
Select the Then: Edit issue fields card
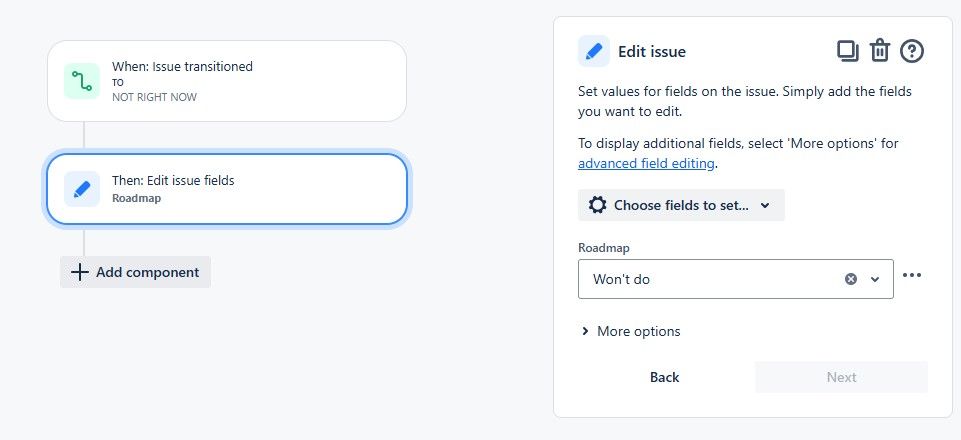(227, 189)
